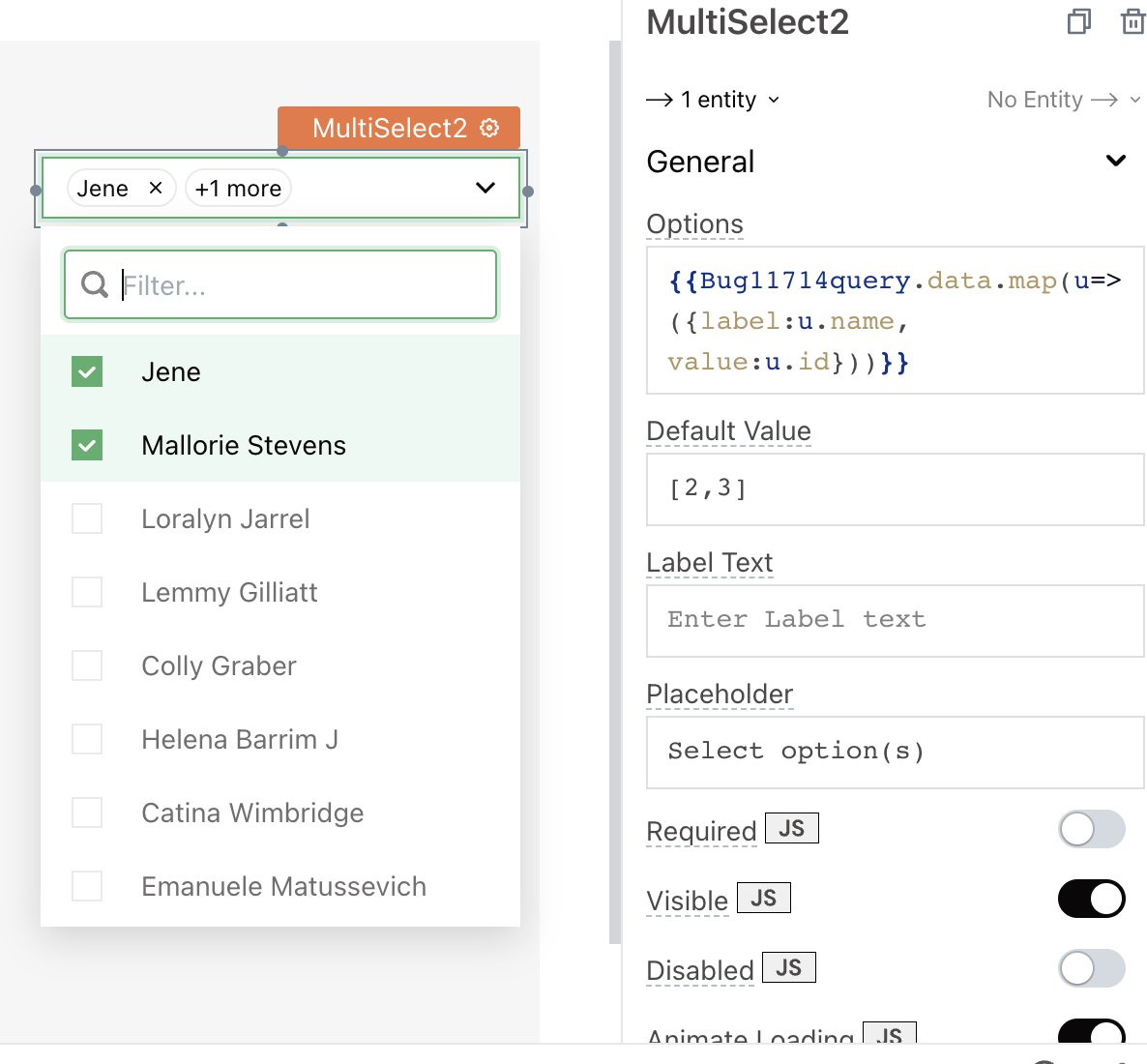
Task: Toggle JS mode for Visible
Action: (764, 898)
